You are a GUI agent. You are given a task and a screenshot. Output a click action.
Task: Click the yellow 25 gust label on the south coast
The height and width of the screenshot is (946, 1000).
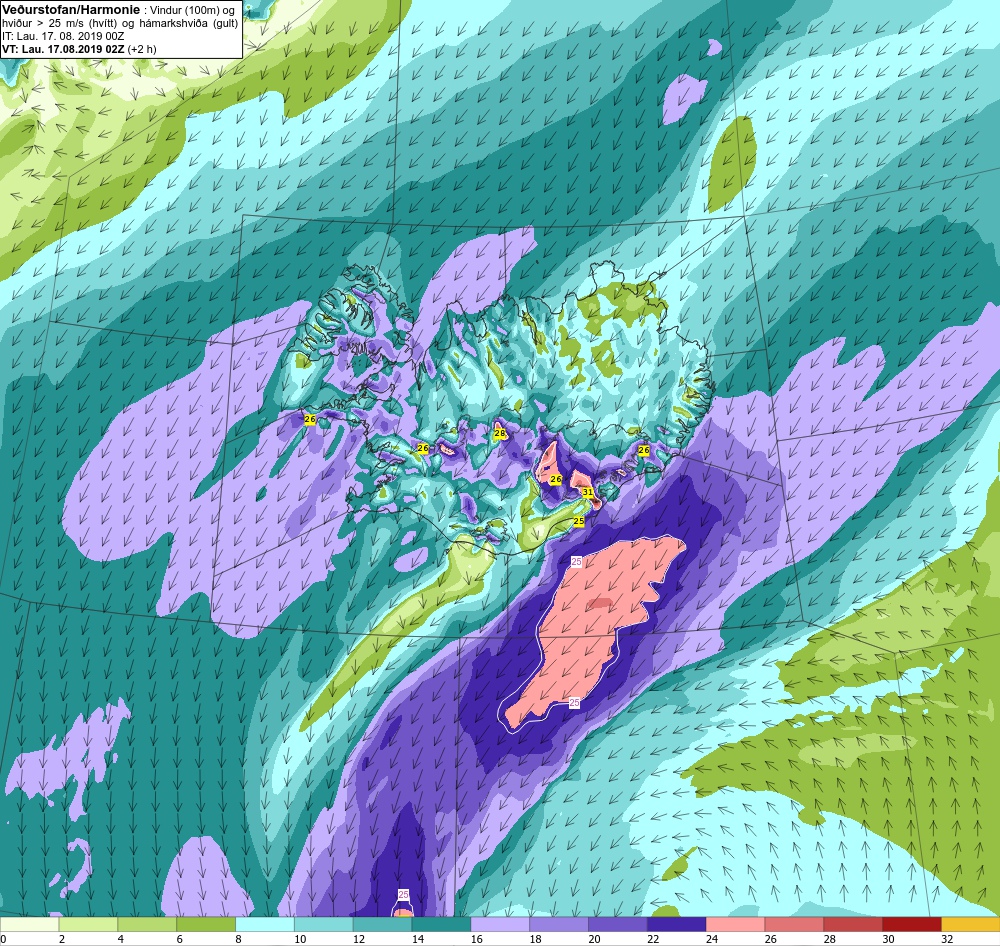[578, 521]
